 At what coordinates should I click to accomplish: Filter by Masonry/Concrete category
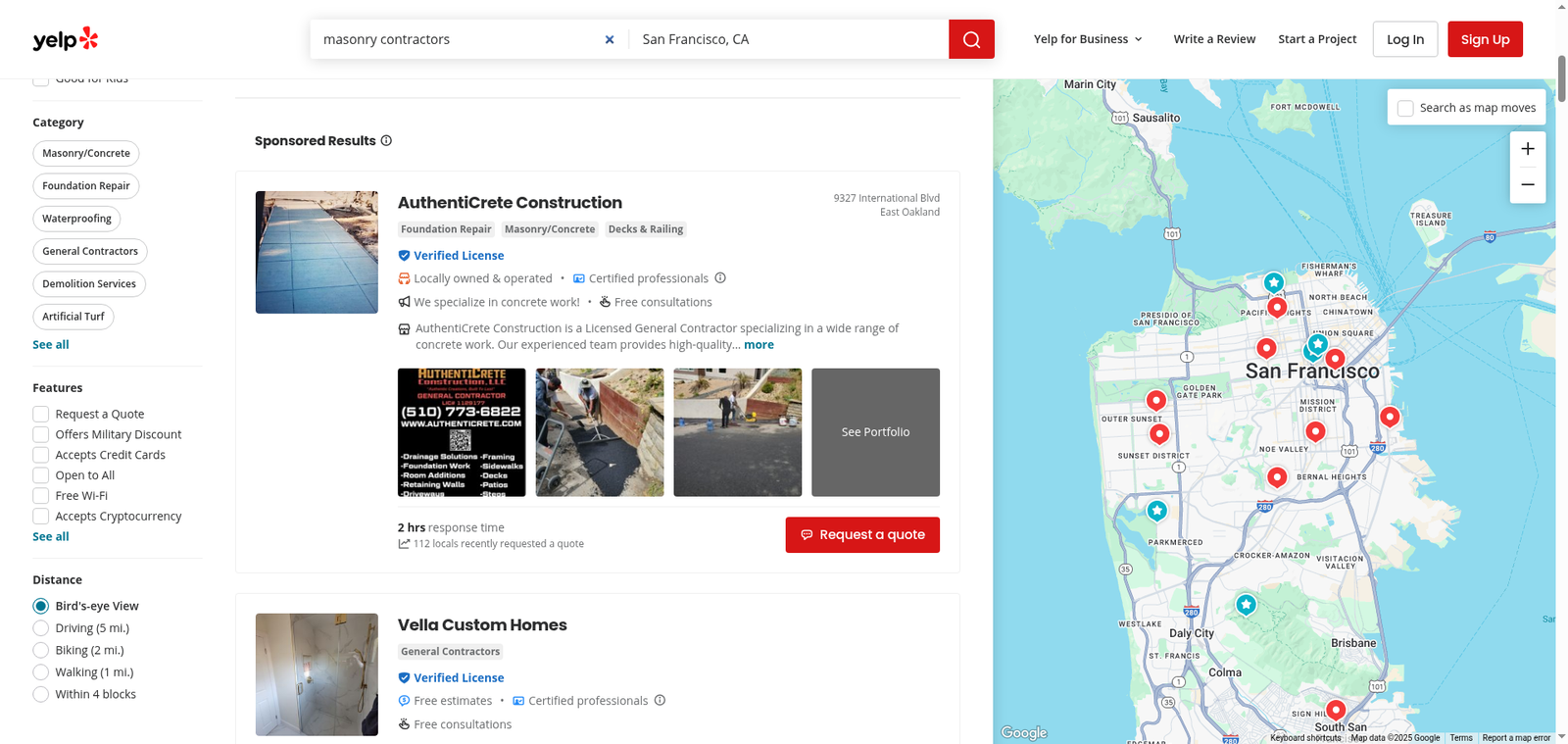point(86,153)
